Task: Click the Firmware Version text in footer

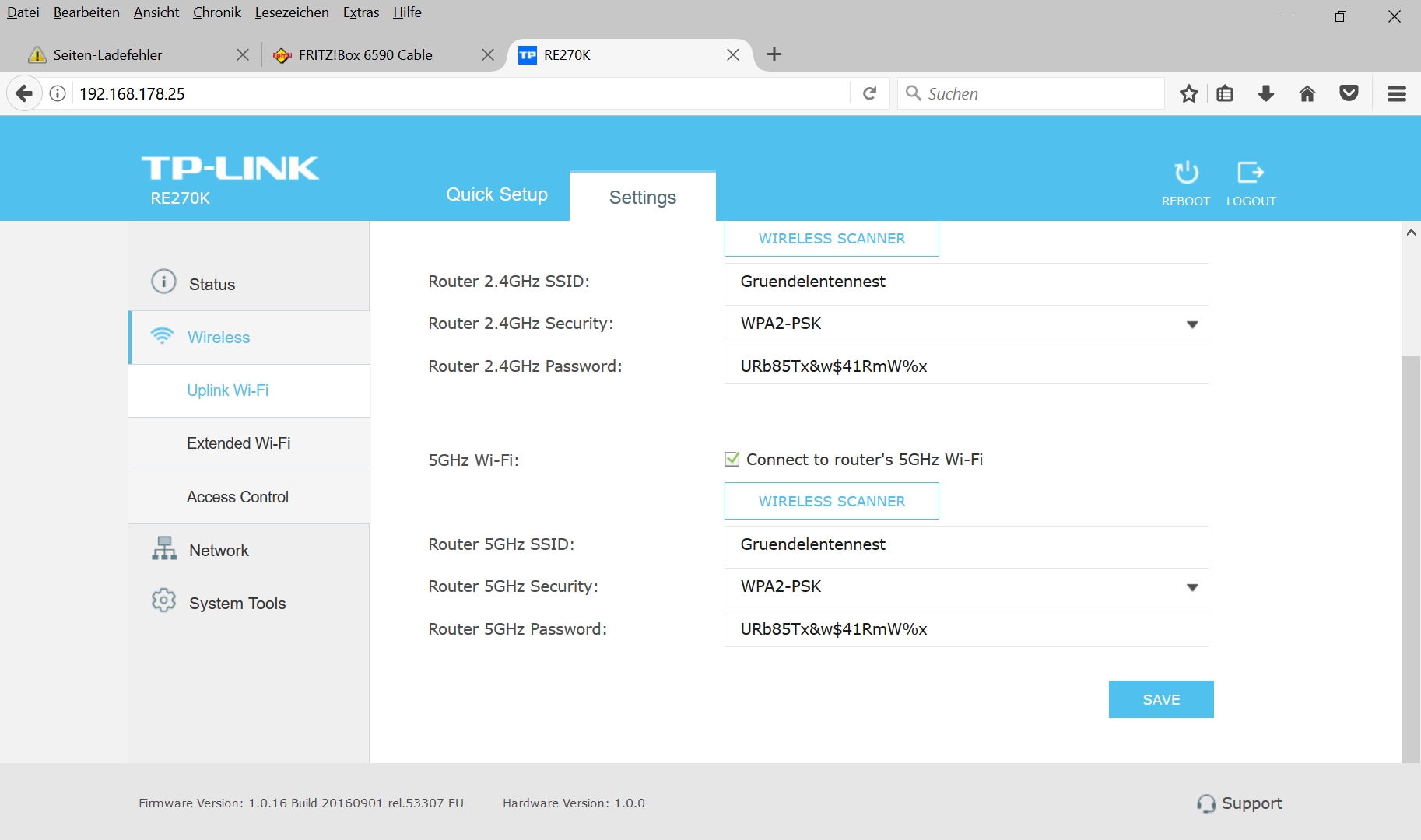Action: pos(301,803)
